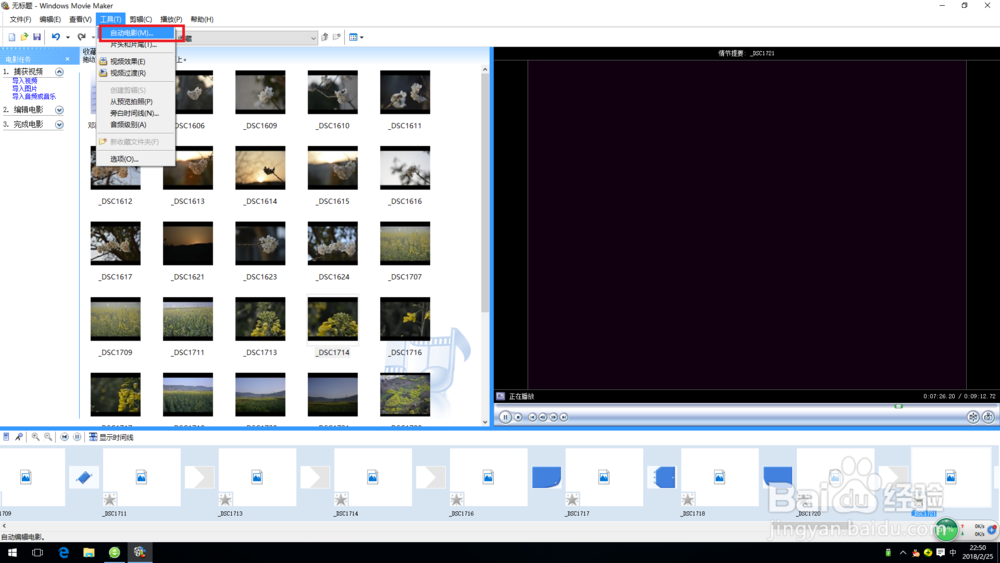Rewind the storyboard
Viewport: 1000px width, 563px height.
tap(64, 437)
